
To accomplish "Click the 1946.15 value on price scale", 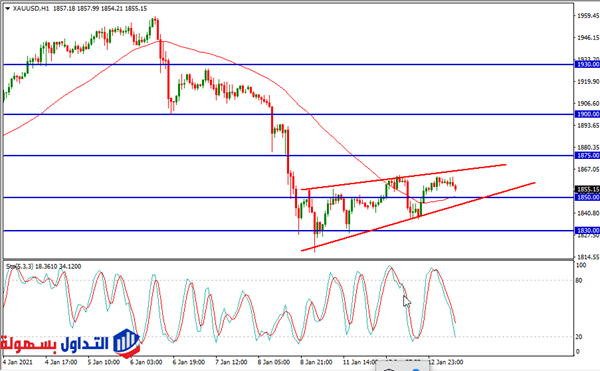I will [588, 37].
